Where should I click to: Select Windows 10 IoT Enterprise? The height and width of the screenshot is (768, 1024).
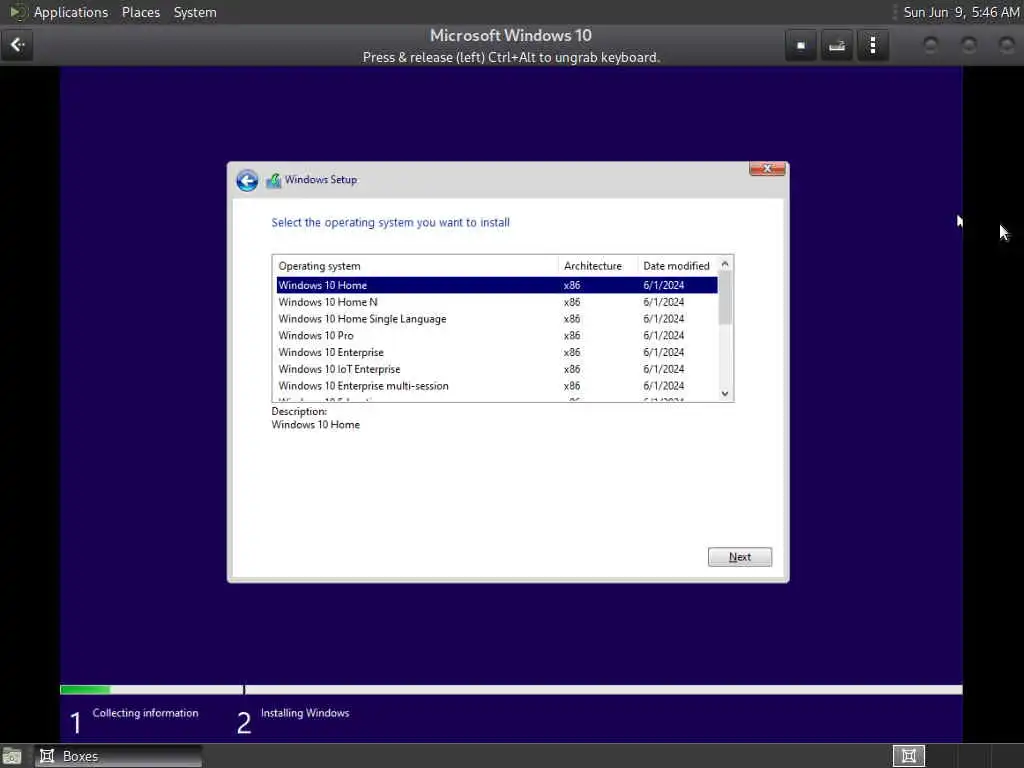(496, 369)
